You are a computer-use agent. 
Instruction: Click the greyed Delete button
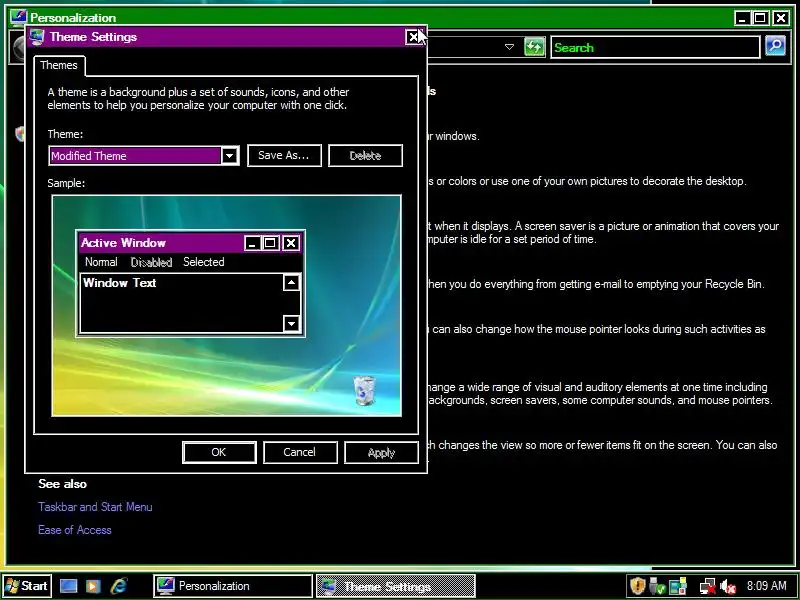[x=365, y=156]
